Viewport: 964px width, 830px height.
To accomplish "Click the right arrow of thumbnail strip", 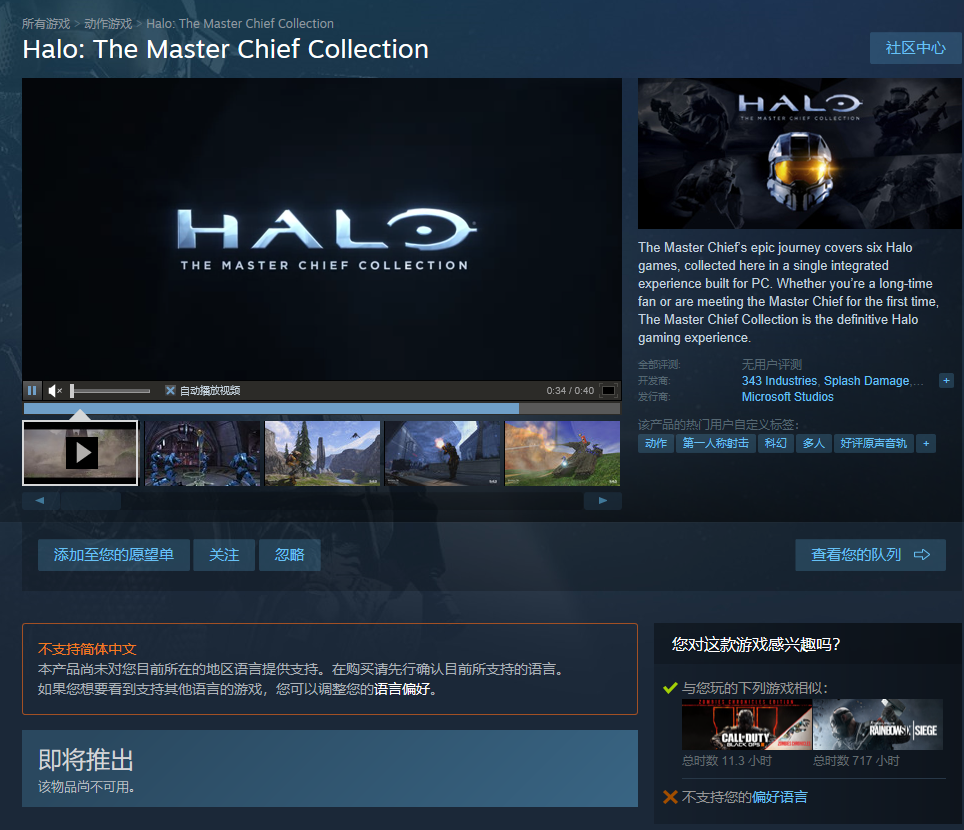I will [x=603, y=500].
